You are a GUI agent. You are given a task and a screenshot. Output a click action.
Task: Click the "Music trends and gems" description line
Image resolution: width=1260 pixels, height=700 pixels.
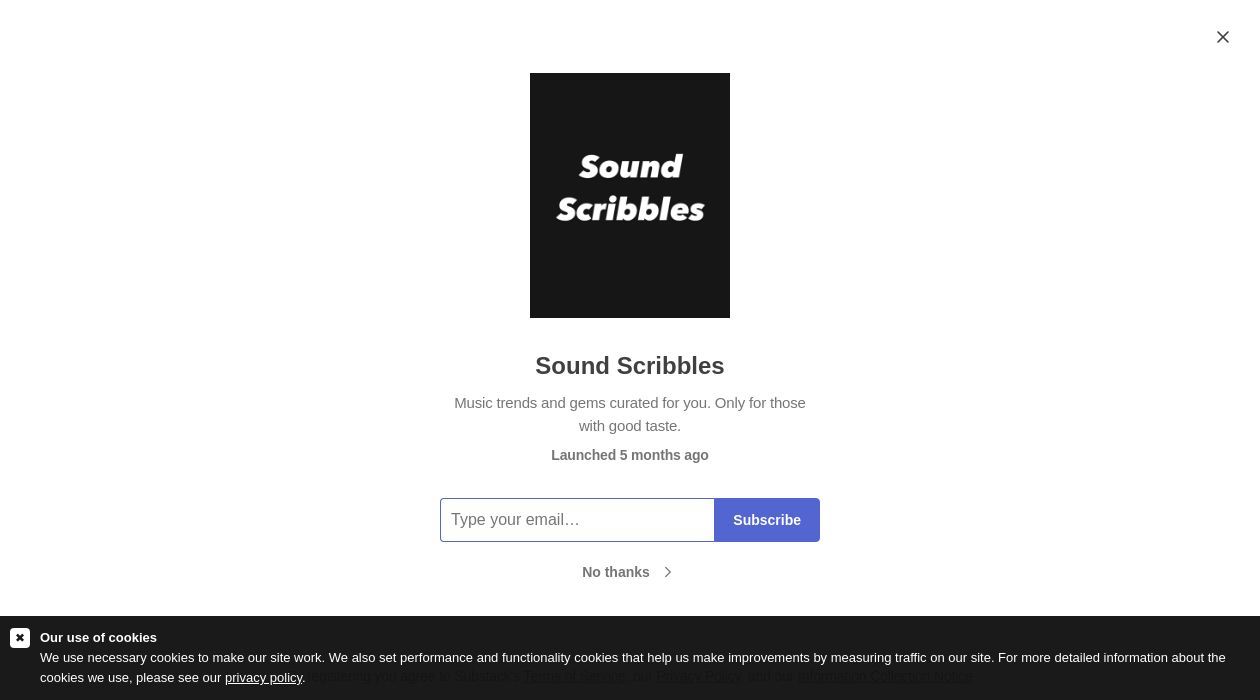click(630, 403)
